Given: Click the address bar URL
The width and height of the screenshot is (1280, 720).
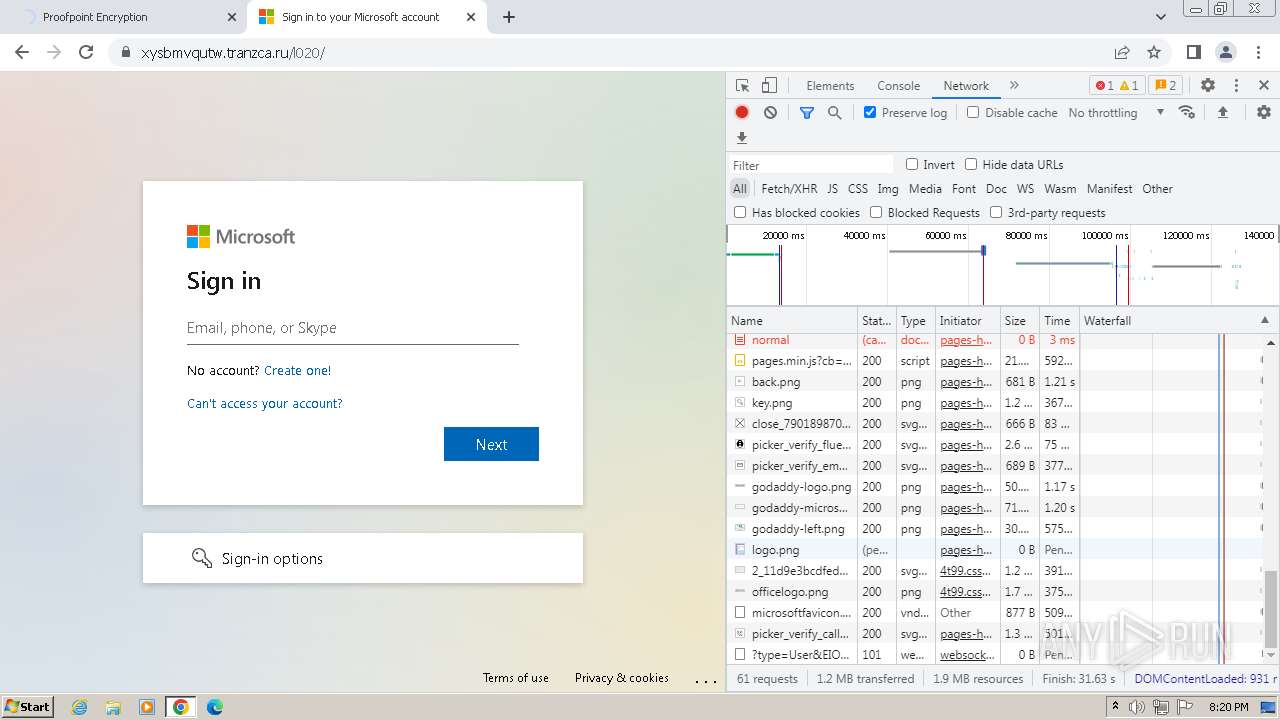Looking at the screenshot, I should (x=233, y=52).
